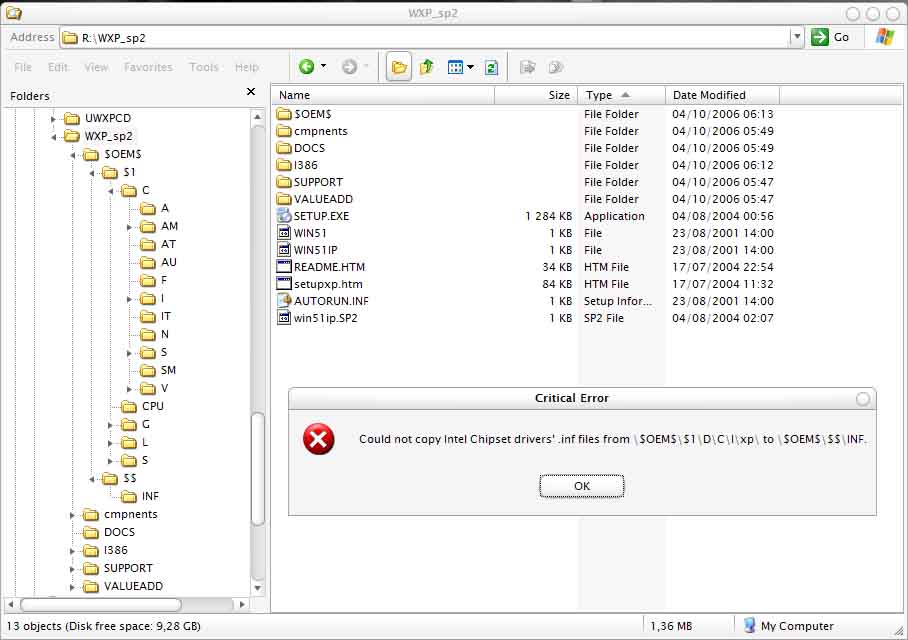
Task: Open the I386 folder in file list
Action: (306, 165)
